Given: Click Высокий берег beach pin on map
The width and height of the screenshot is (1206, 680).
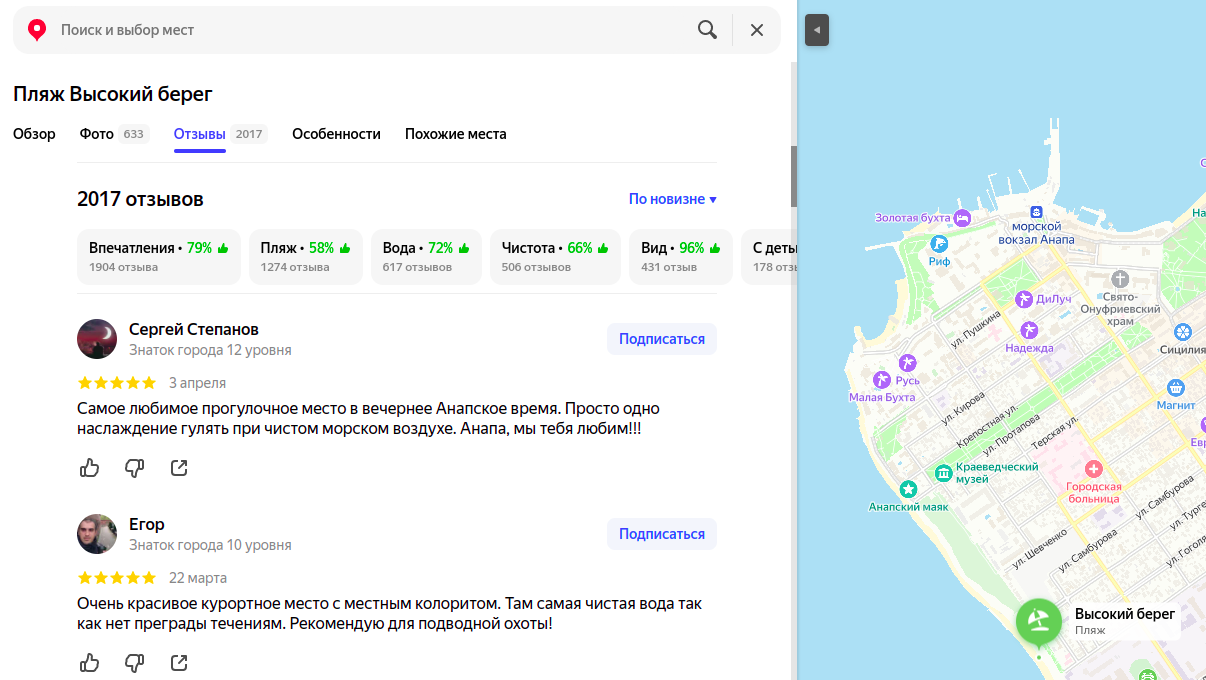Looking at the screenshot, I should 1039,621.
